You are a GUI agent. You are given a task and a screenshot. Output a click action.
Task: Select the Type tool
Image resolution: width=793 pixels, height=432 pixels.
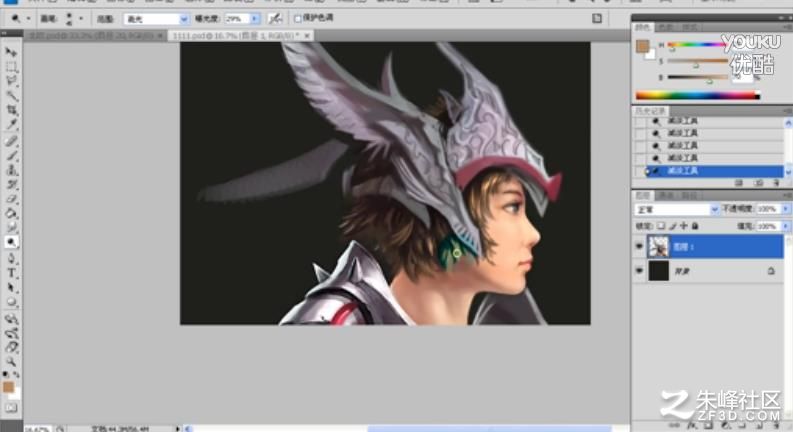pyautogui.click(x=11, y=273)
